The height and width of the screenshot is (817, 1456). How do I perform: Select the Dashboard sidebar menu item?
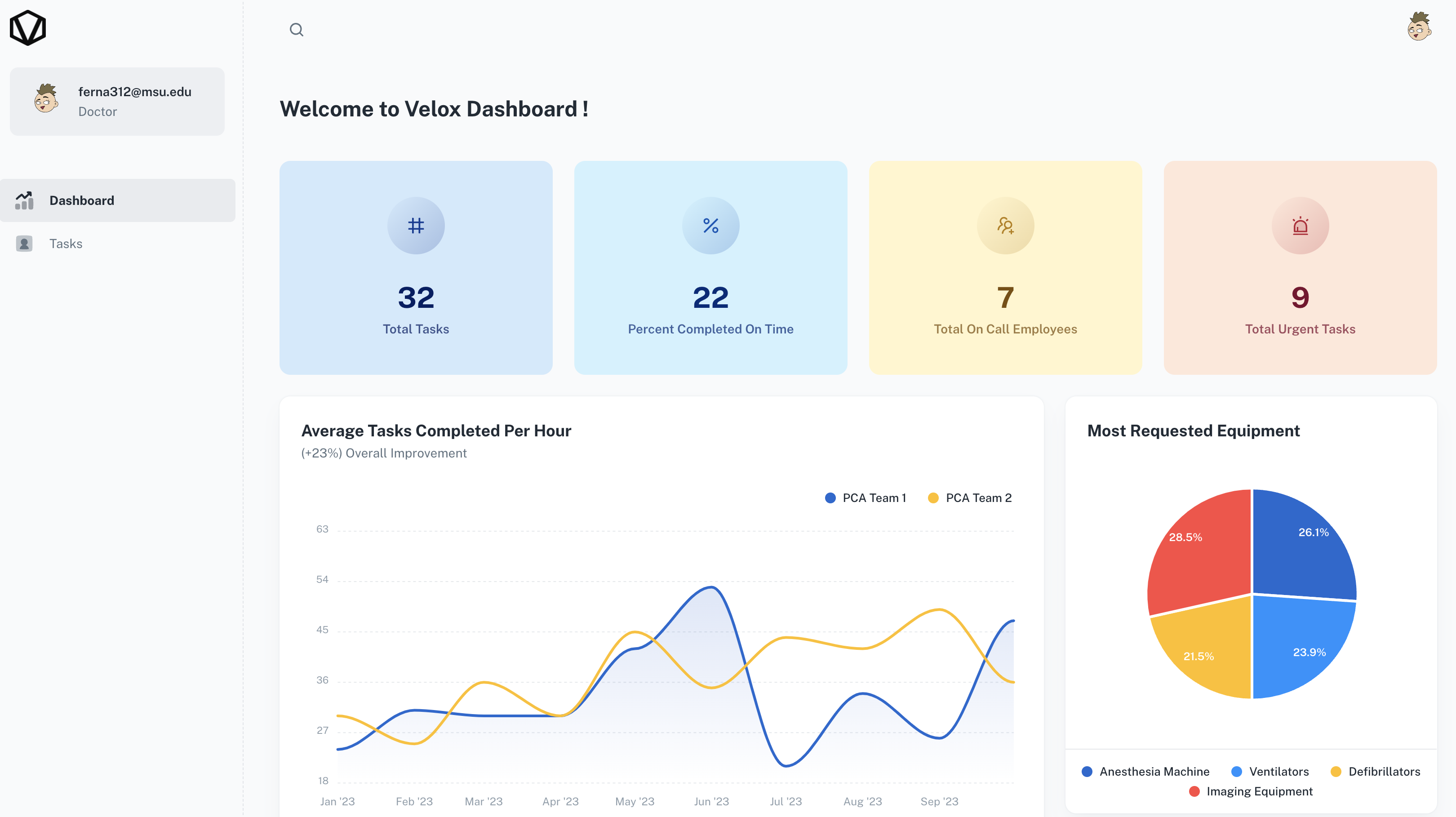pos(81,200)
